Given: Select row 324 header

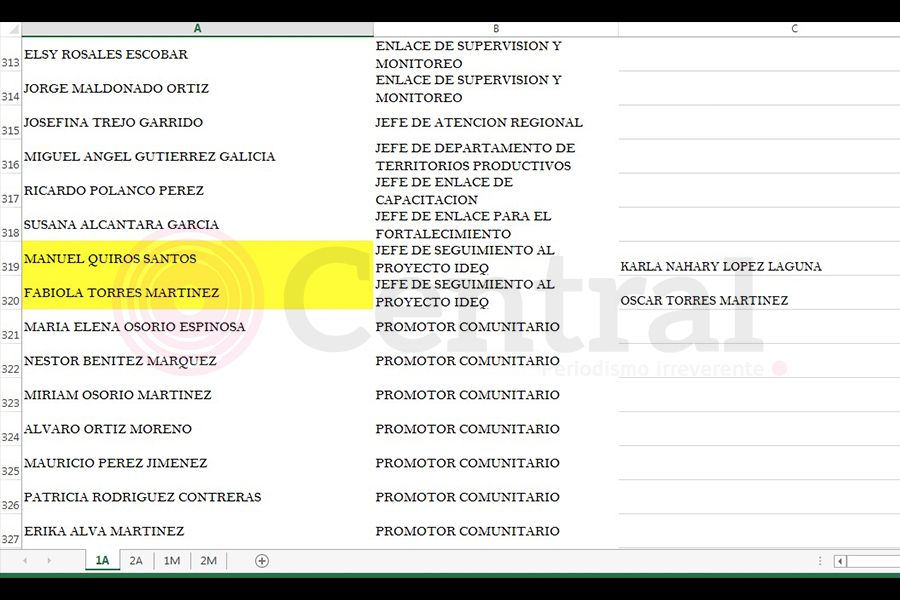Looking at the screenshot, I should pyautogui.click(x=10, y=429).
